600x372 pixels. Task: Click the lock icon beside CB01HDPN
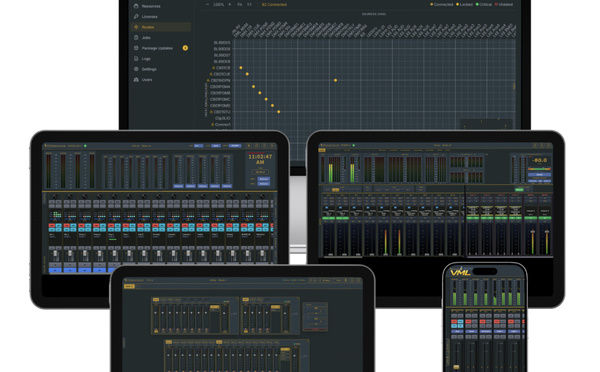(x=208, y=80)
